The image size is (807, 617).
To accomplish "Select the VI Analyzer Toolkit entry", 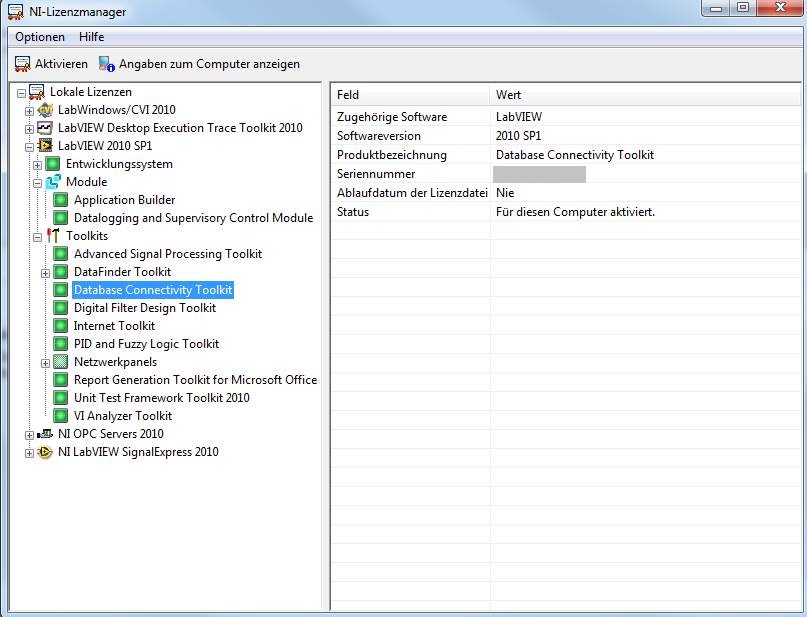I will click(123, 416).
